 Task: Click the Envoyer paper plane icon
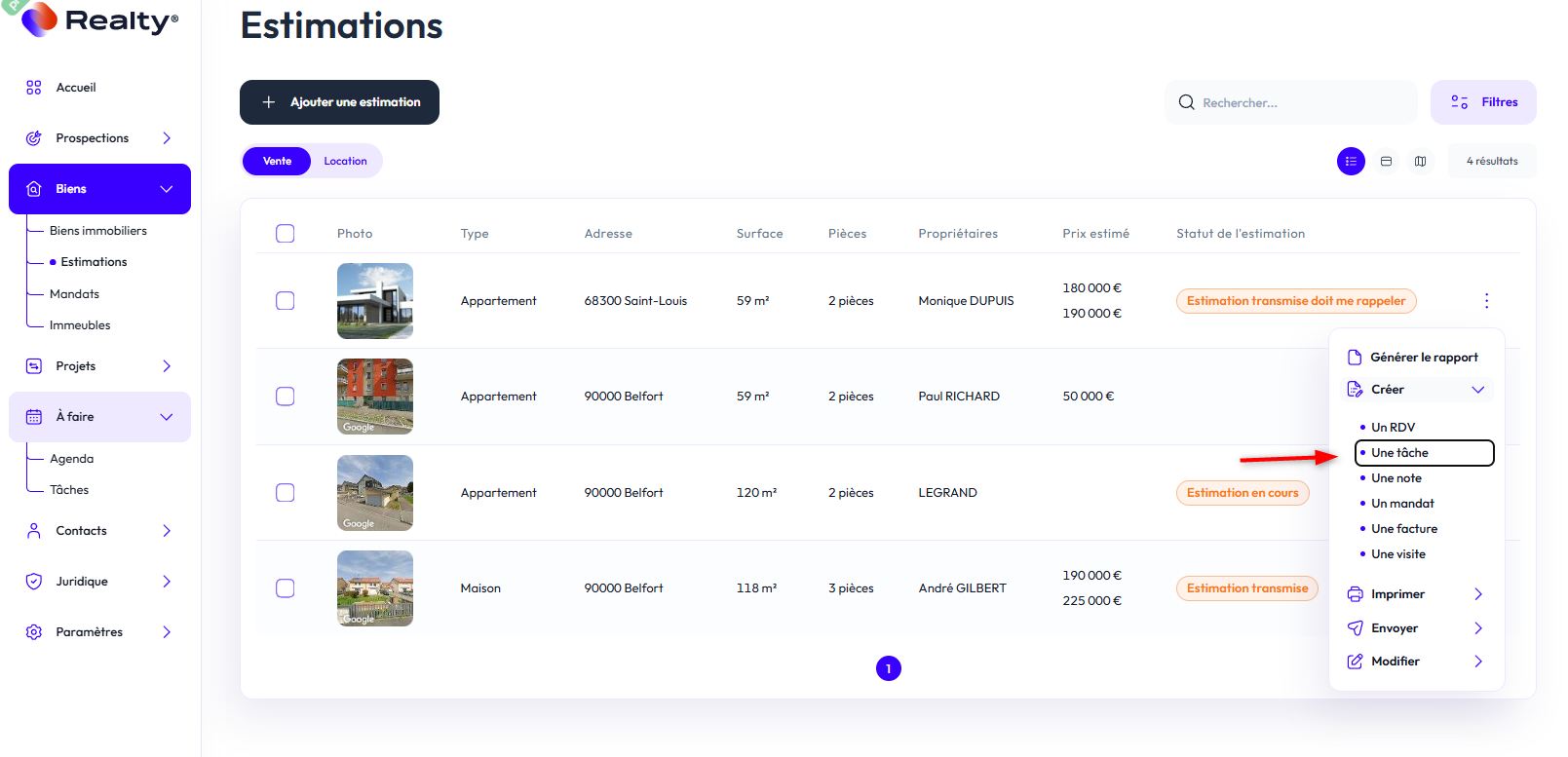(x=1355, y=628)
